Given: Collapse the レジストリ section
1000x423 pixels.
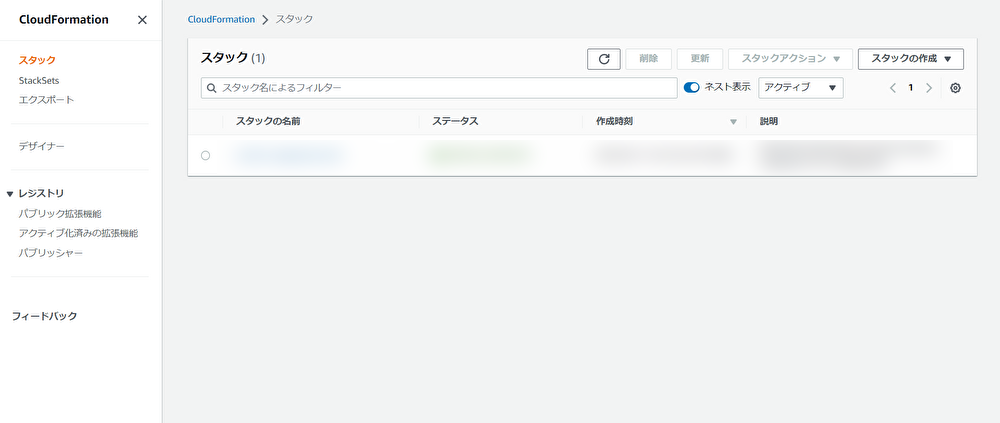Looking at the screenshot, I should pos(10,194).
